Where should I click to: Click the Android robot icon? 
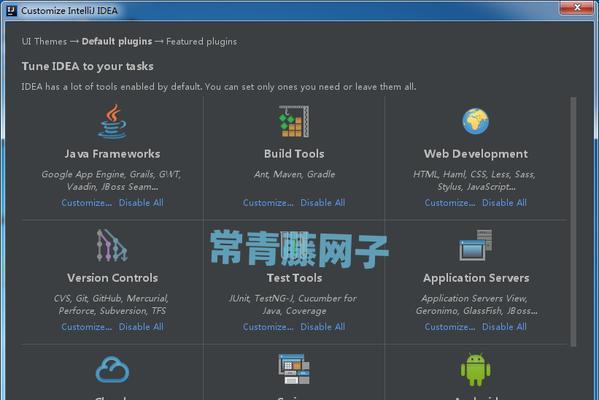pyautogui.click(x=475, y=369)
